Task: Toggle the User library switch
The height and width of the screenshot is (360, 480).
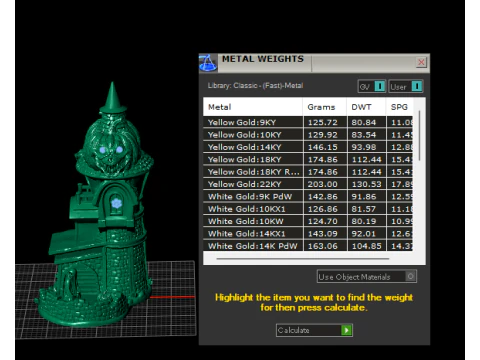Action: [x=406, y=86]
